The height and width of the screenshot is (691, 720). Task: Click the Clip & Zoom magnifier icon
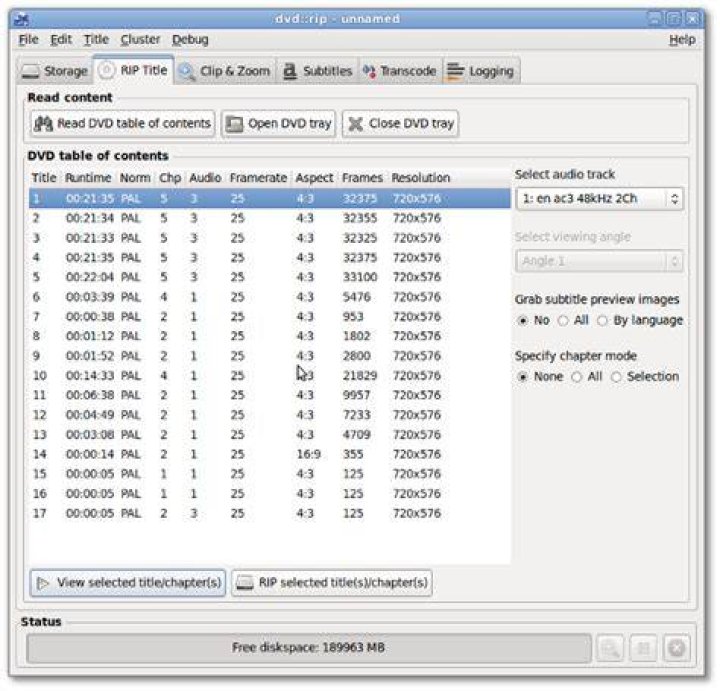[187, 72]
